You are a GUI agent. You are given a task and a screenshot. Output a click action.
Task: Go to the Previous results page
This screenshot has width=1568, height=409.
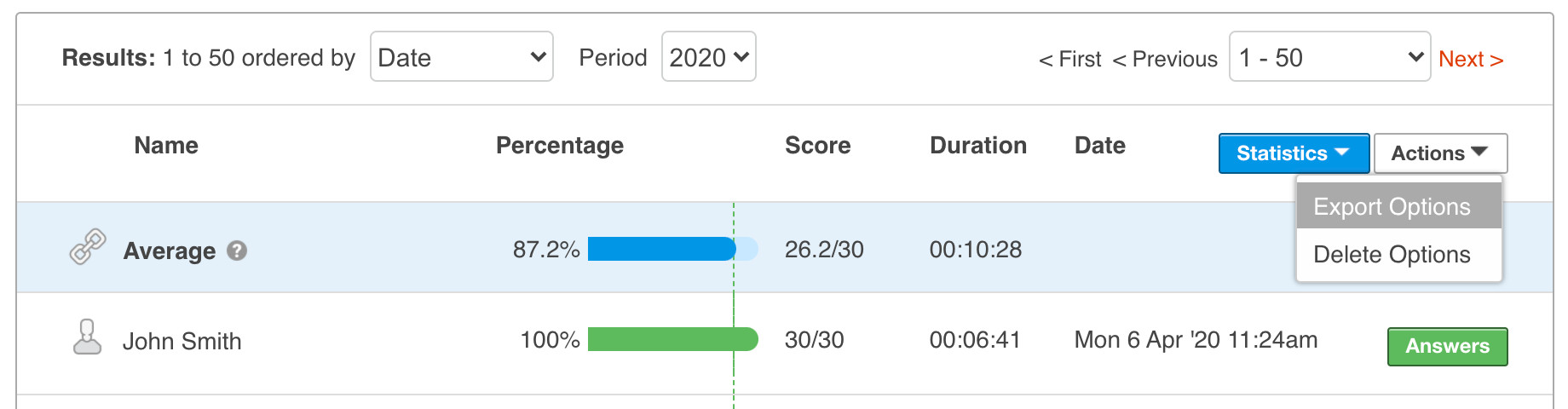click(x=1165, y=59)
